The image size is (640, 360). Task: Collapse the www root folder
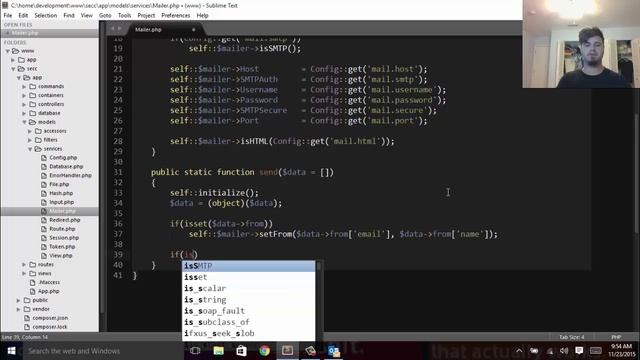(7, 51)
